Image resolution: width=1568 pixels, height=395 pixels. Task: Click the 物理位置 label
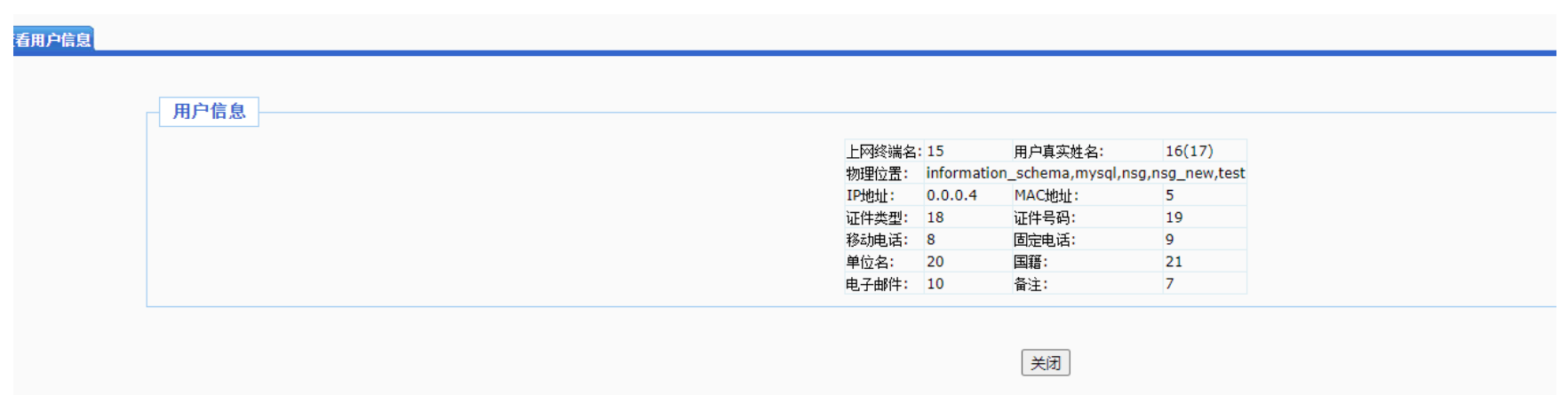pyautogui.click(x=876, y=173)
